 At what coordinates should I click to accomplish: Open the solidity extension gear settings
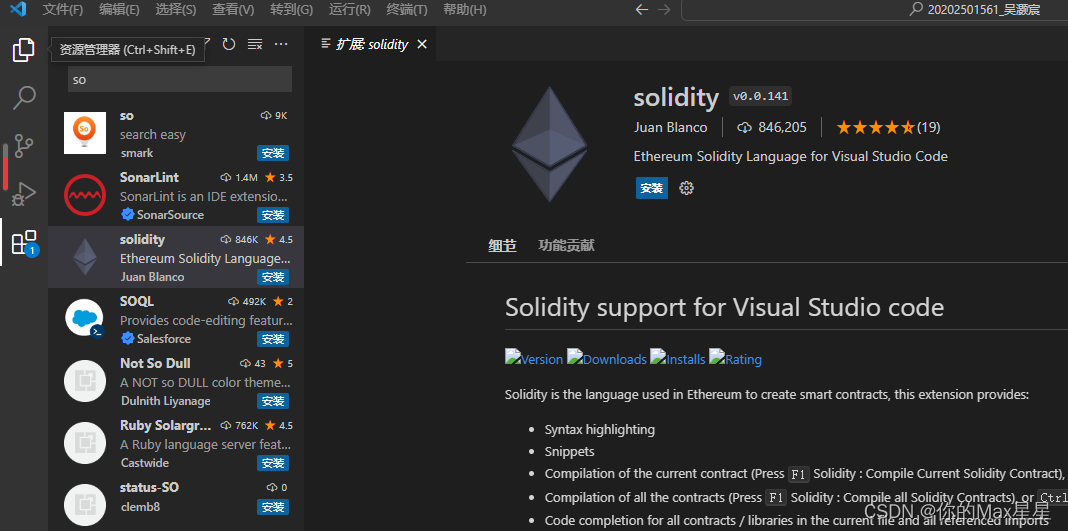pyautogui.click(x=687, y=188)
